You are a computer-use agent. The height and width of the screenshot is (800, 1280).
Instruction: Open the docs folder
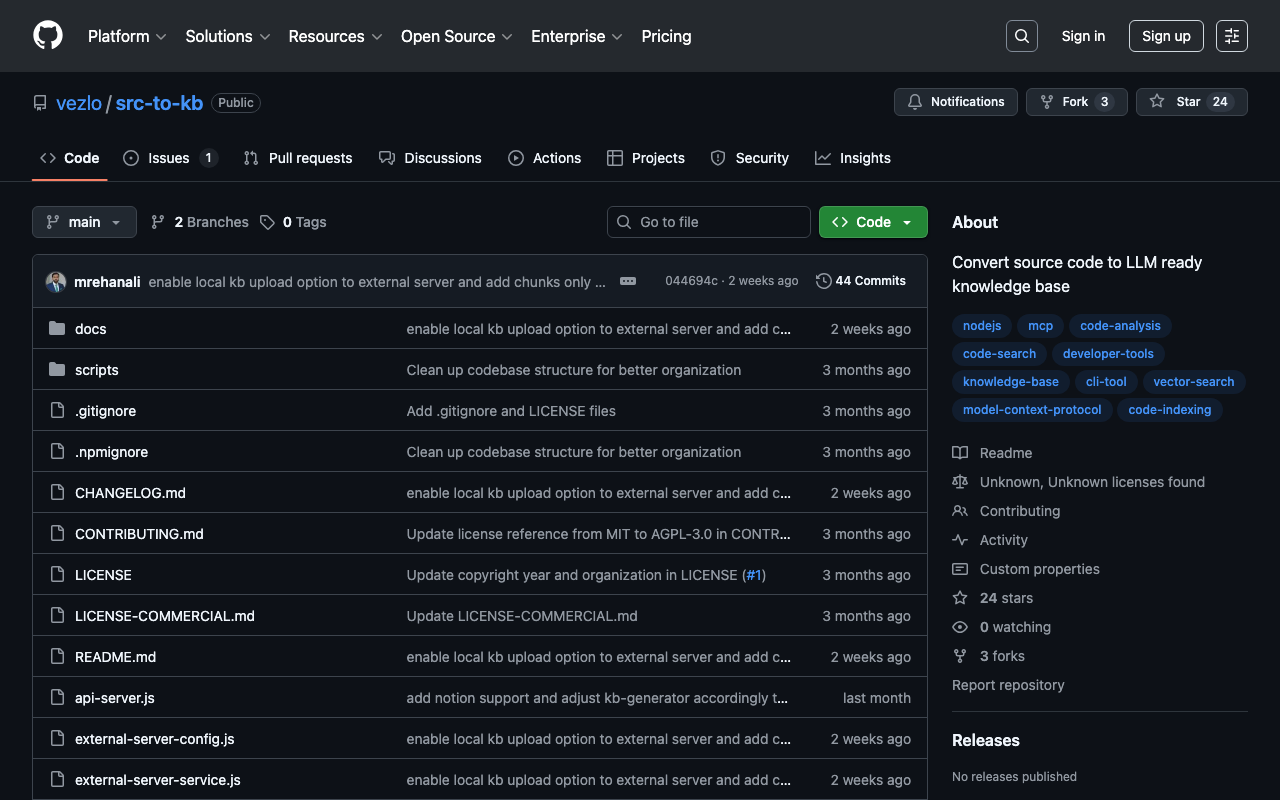90,329
